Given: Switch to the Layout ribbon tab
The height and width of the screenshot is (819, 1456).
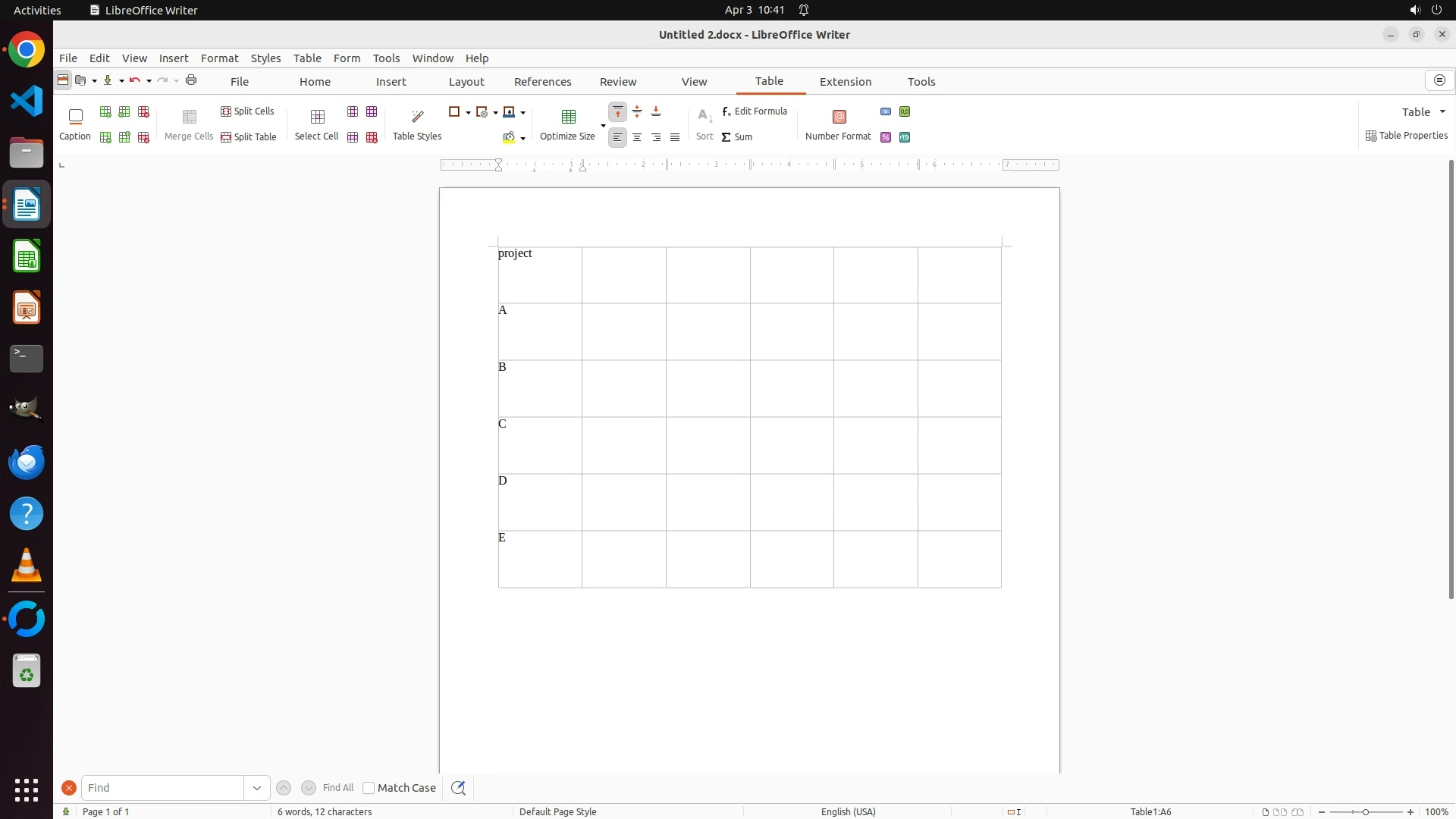Looking at the screenshot, I should [466, 82].
